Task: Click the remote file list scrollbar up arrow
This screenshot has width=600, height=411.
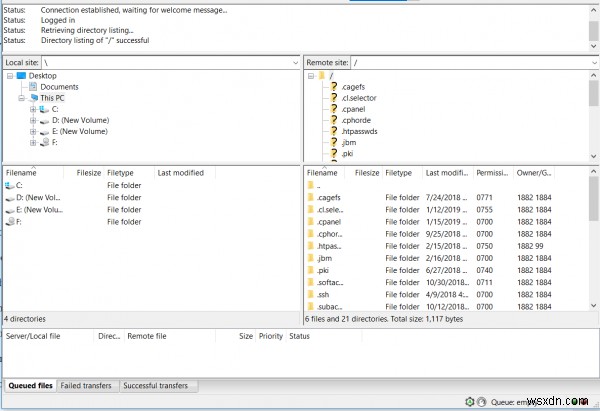Action: click(x=593, y=172)
